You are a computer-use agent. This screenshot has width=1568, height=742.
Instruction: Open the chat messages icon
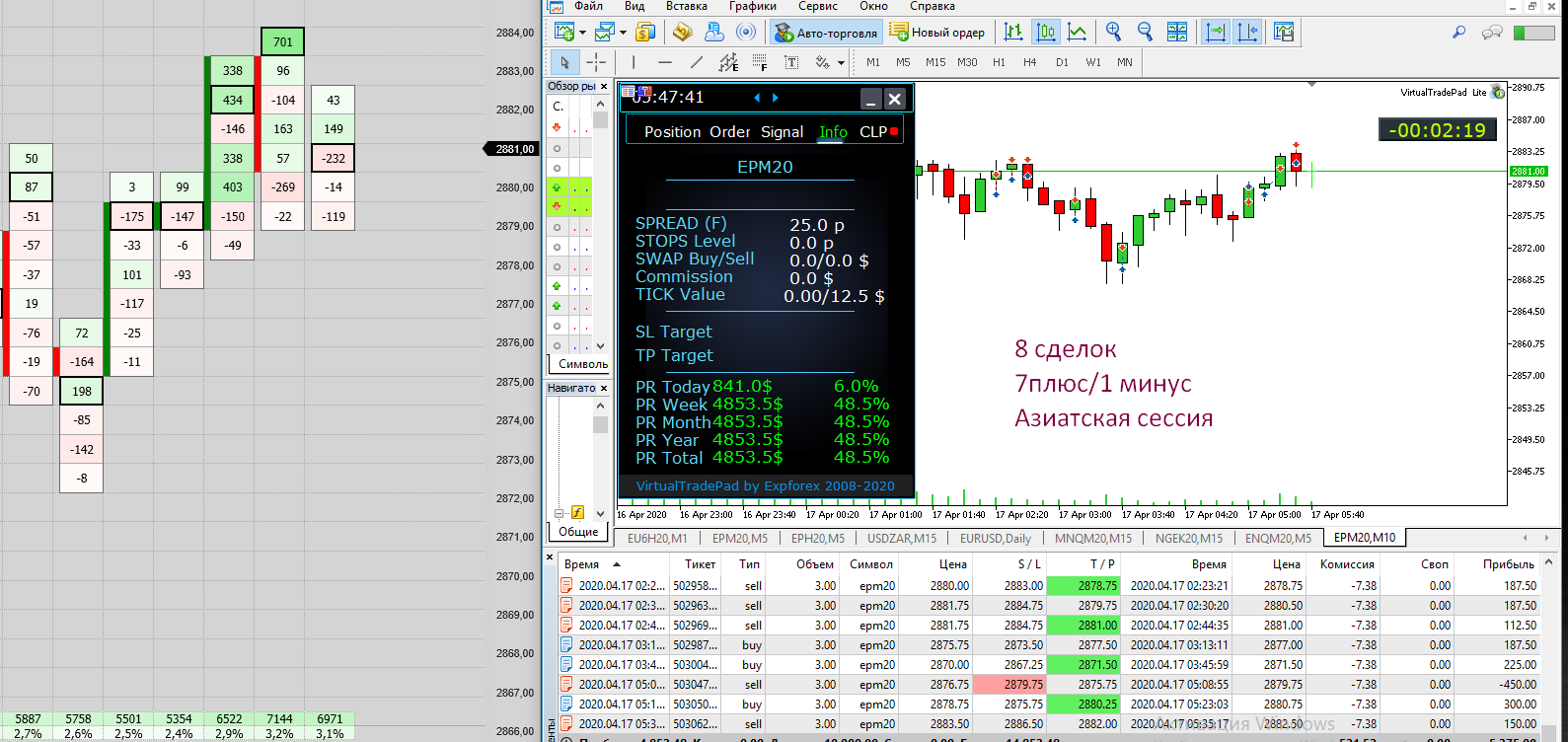click(1492, 33)
